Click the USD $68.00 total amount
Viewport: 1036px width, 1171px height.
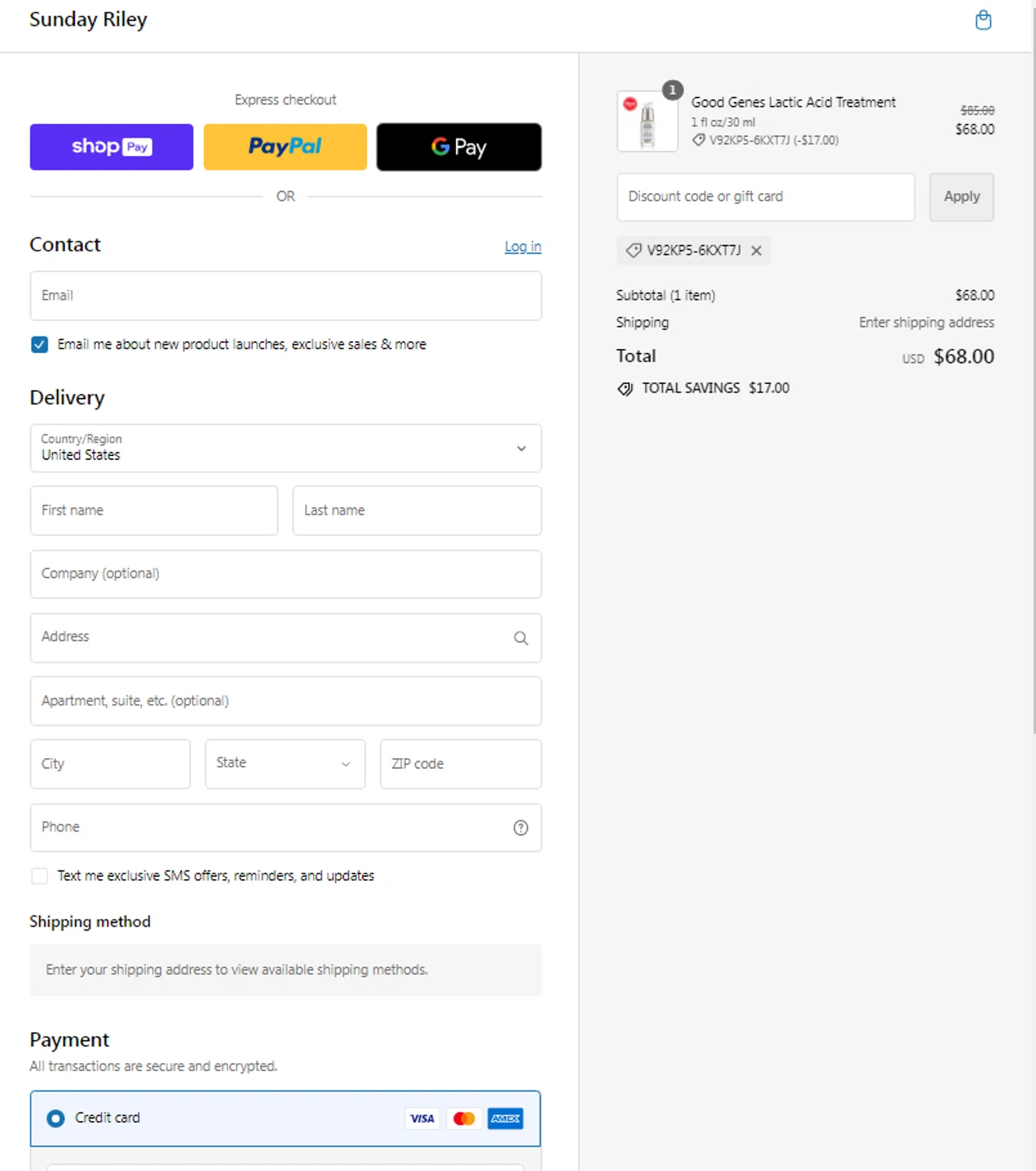[949, 357]
